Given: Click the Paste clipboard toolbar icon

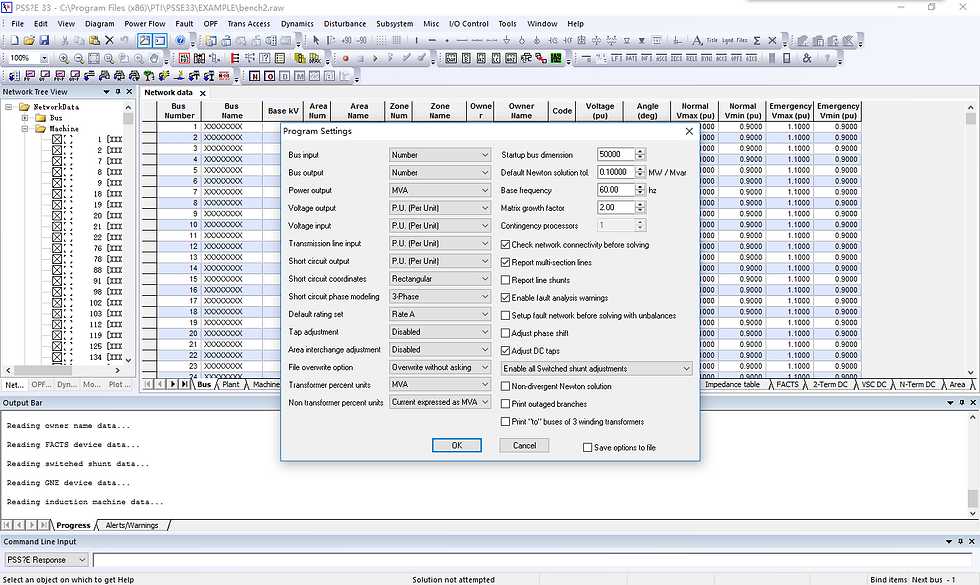Looking at the screenshot, I should pyautogui.click(x=94, y=41).
